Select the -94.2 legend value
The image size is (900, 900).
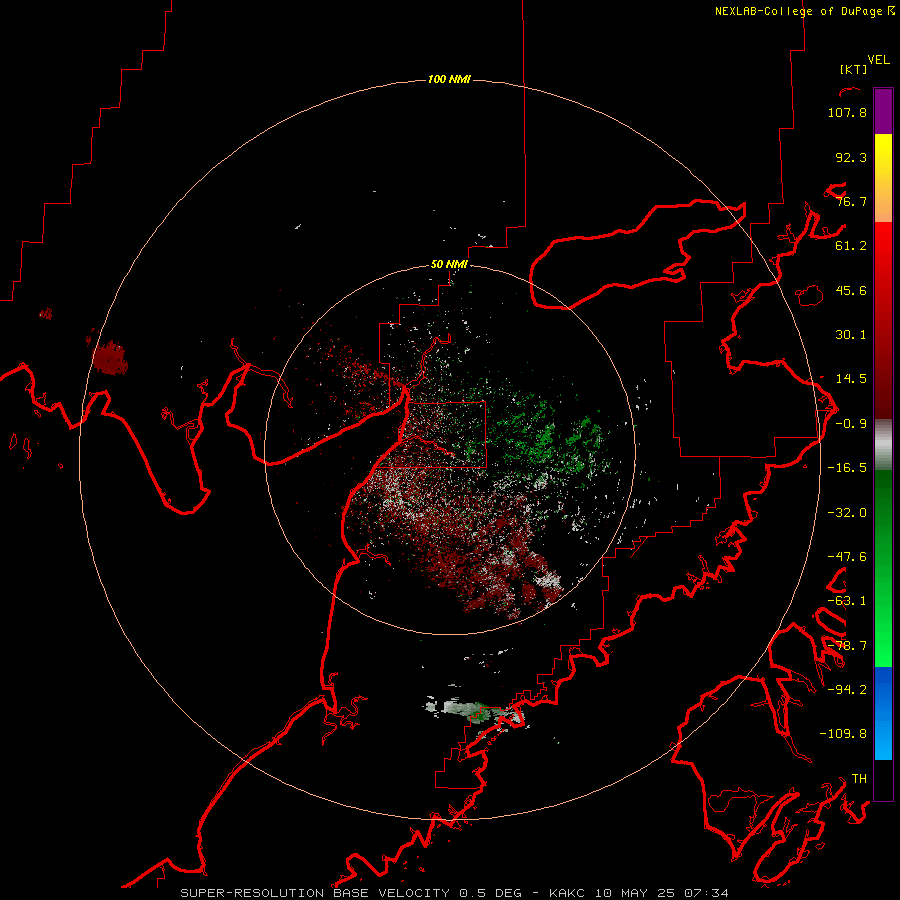(847, 689)
